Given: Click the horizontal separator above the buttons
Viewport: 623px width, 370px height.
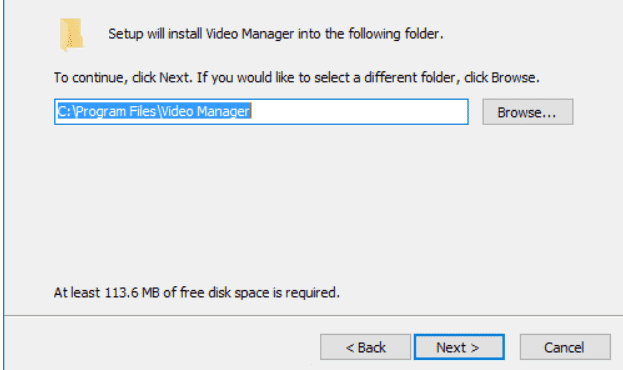Looking at the screenshot, I should 313,316.
